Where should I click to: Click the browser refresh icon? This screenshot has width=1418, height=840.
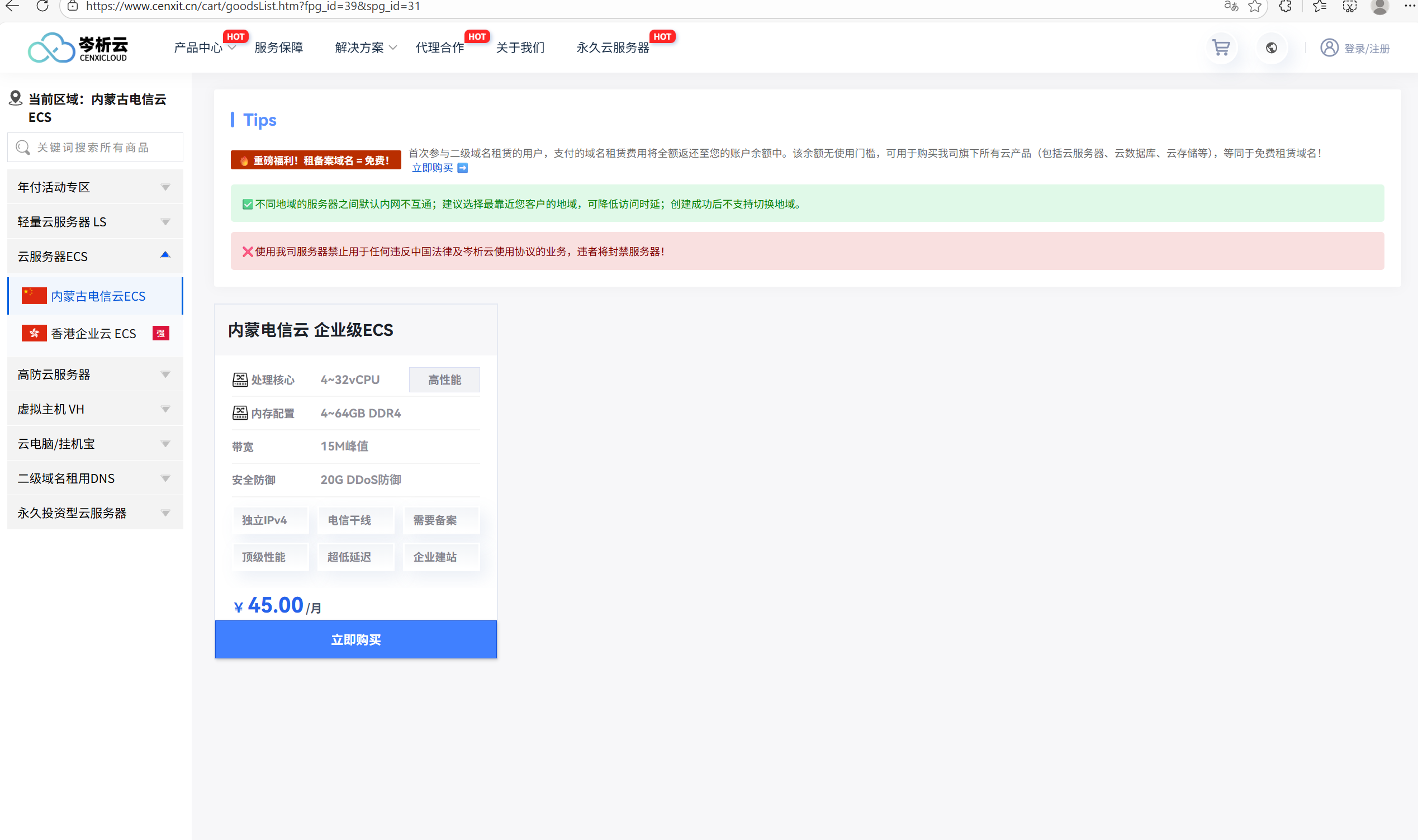coord(42,7)
